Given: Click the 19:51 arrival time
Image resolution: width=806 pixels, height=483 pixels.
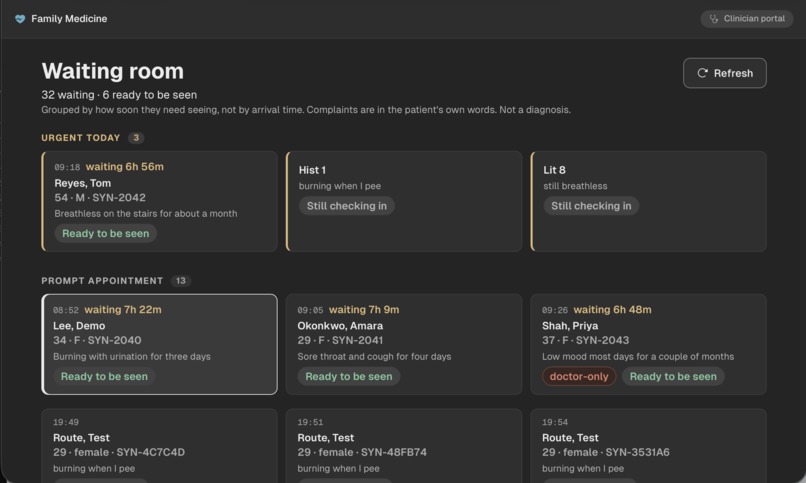Looking at the screenshot, I should click(x=310, y=422).
